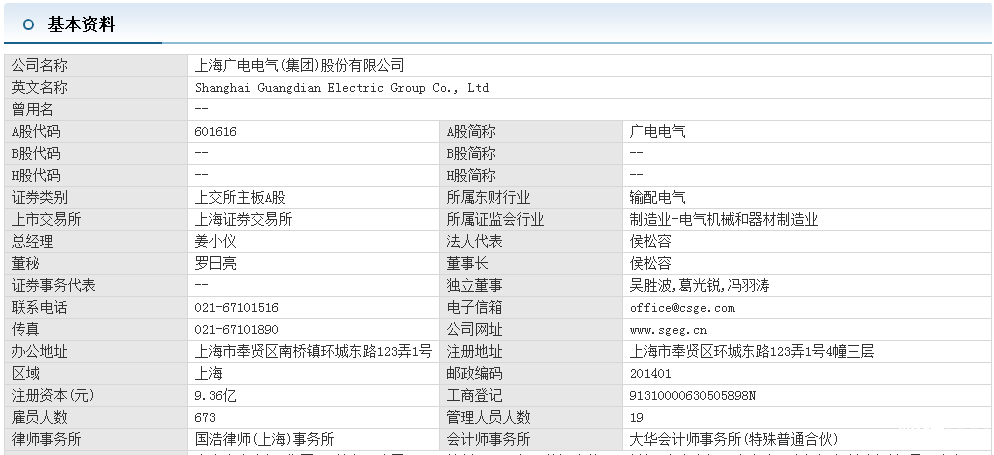
Task: Click the 所属东财行业 label cell
Action: coord(531,198)
